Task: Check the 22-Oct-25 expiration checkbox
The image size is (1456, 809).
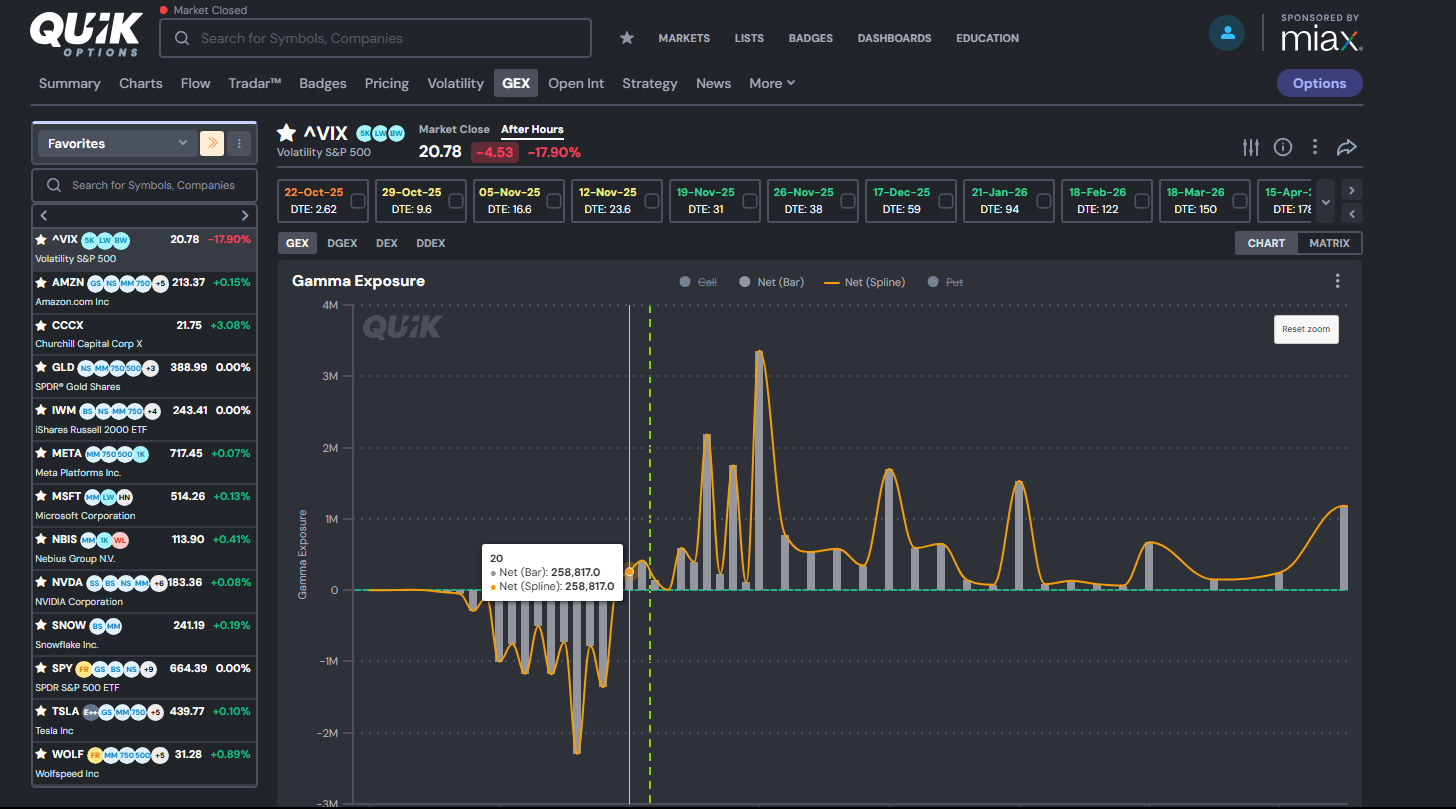Action: 358,201
